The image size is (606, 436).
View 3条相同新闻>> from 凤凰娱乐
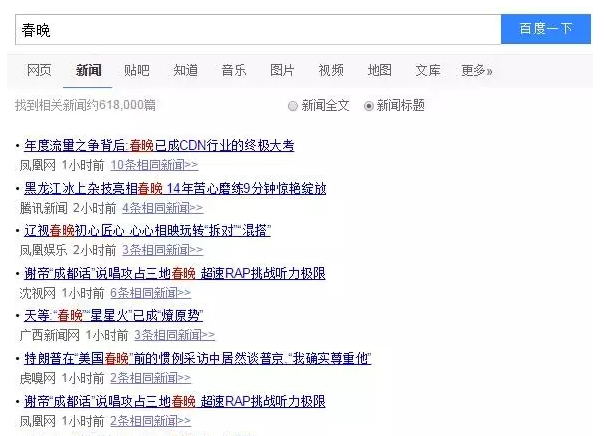click(x=163, y=250)
